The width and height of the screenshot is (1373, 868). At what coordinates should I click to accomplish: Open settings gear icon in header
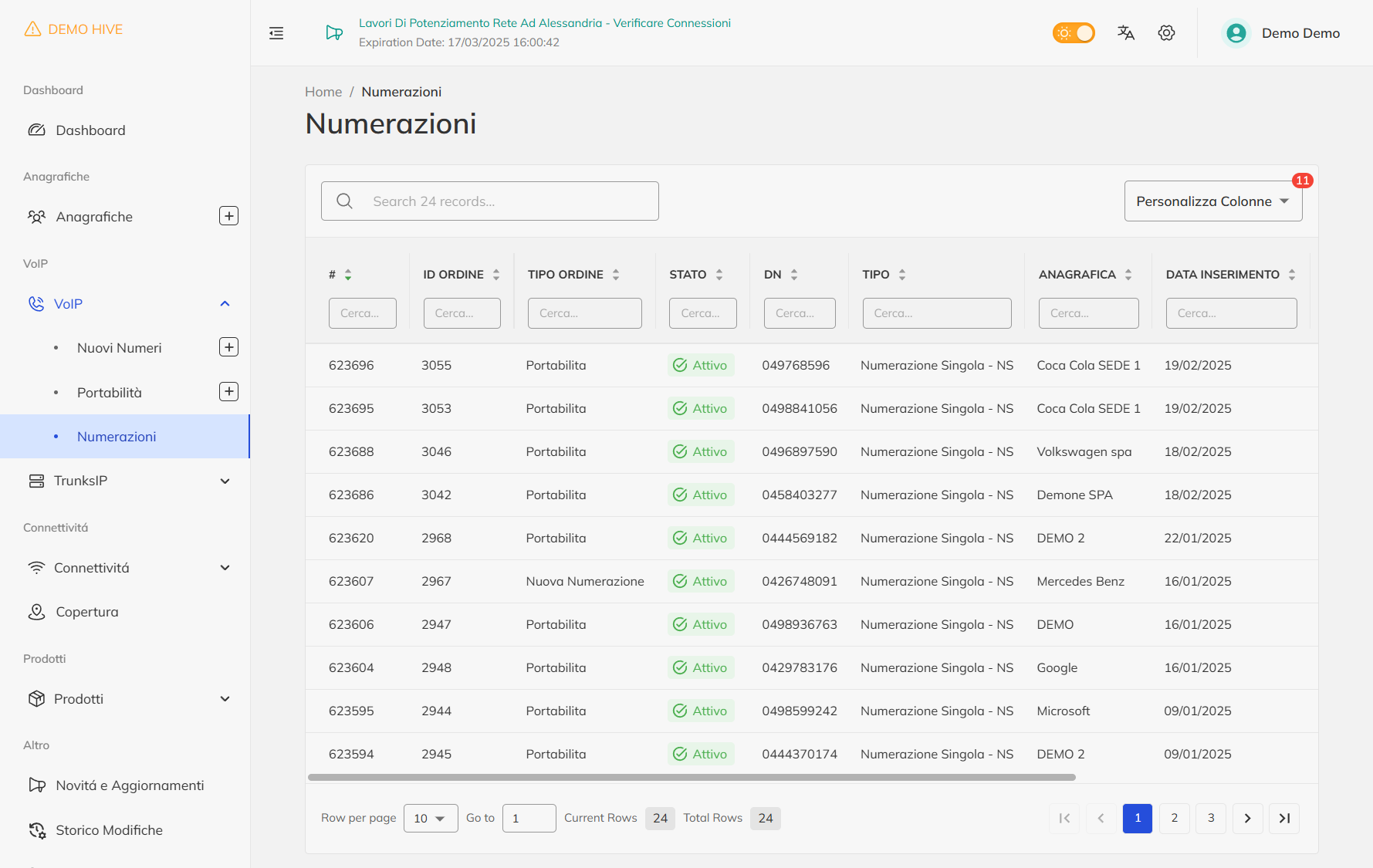click(x=1166, y=33)
